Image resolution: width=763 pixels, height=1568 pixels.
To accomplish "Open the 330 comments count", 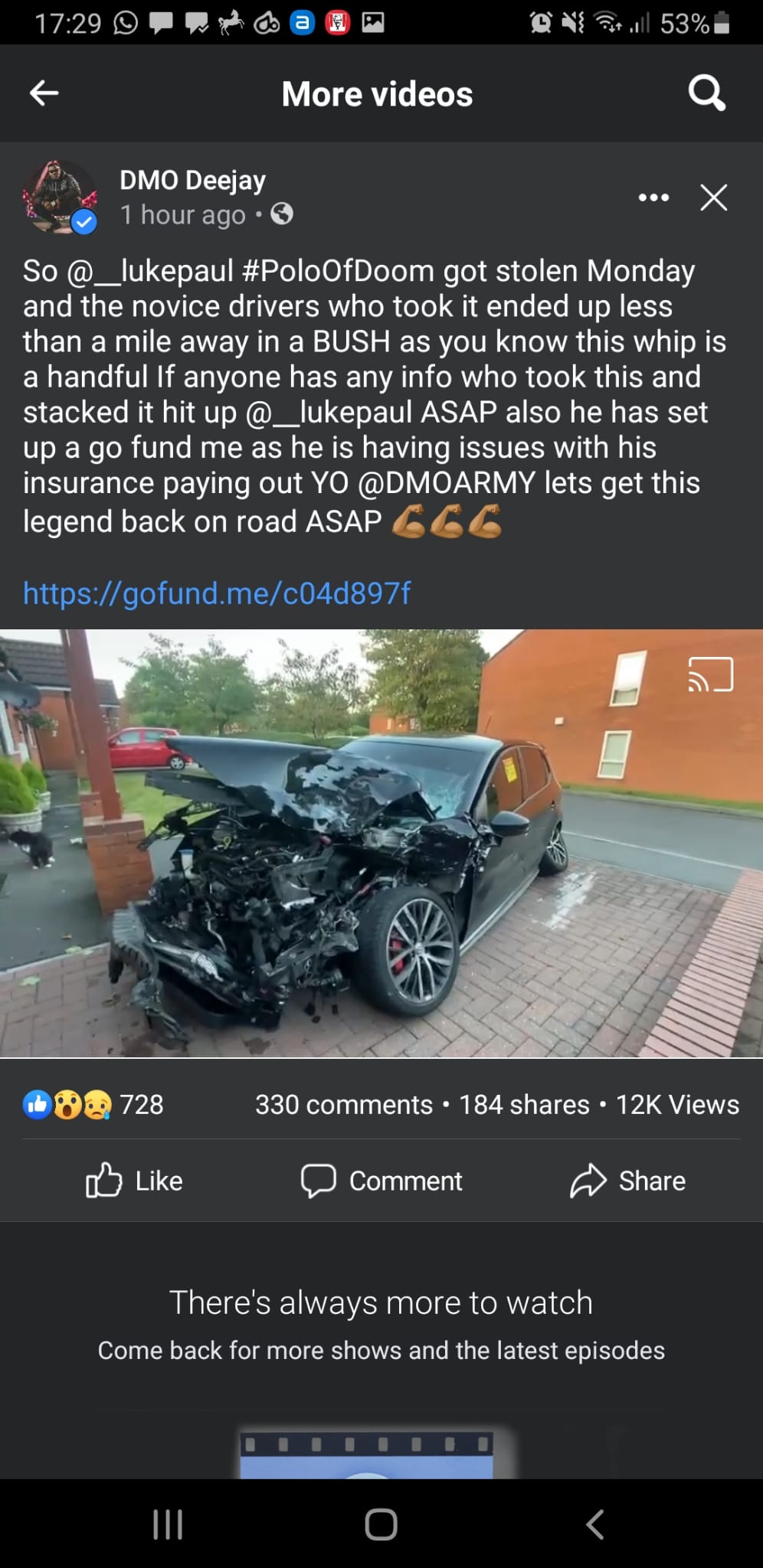I will pos(344,1105).
